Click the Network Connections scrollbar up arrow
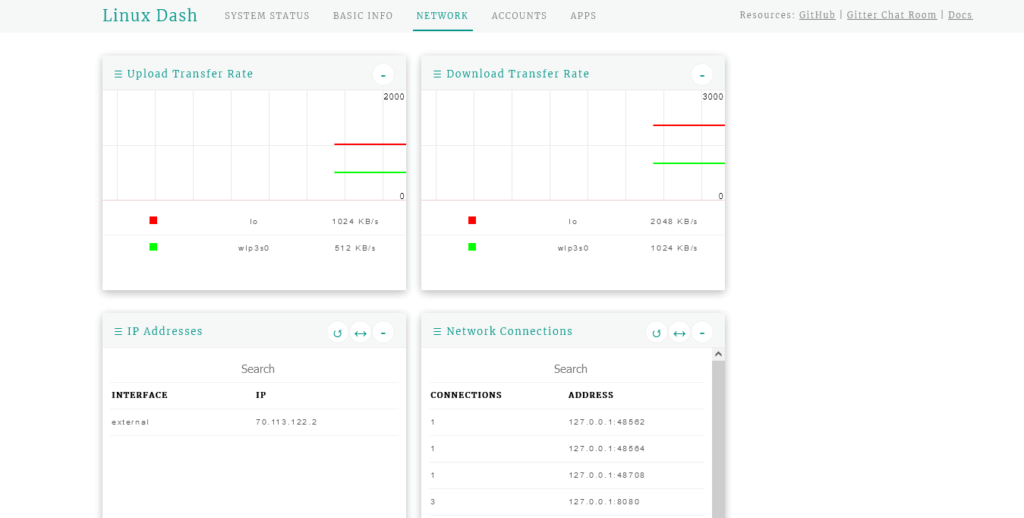This screenshot has height=518, width=1024. point(718,354)
